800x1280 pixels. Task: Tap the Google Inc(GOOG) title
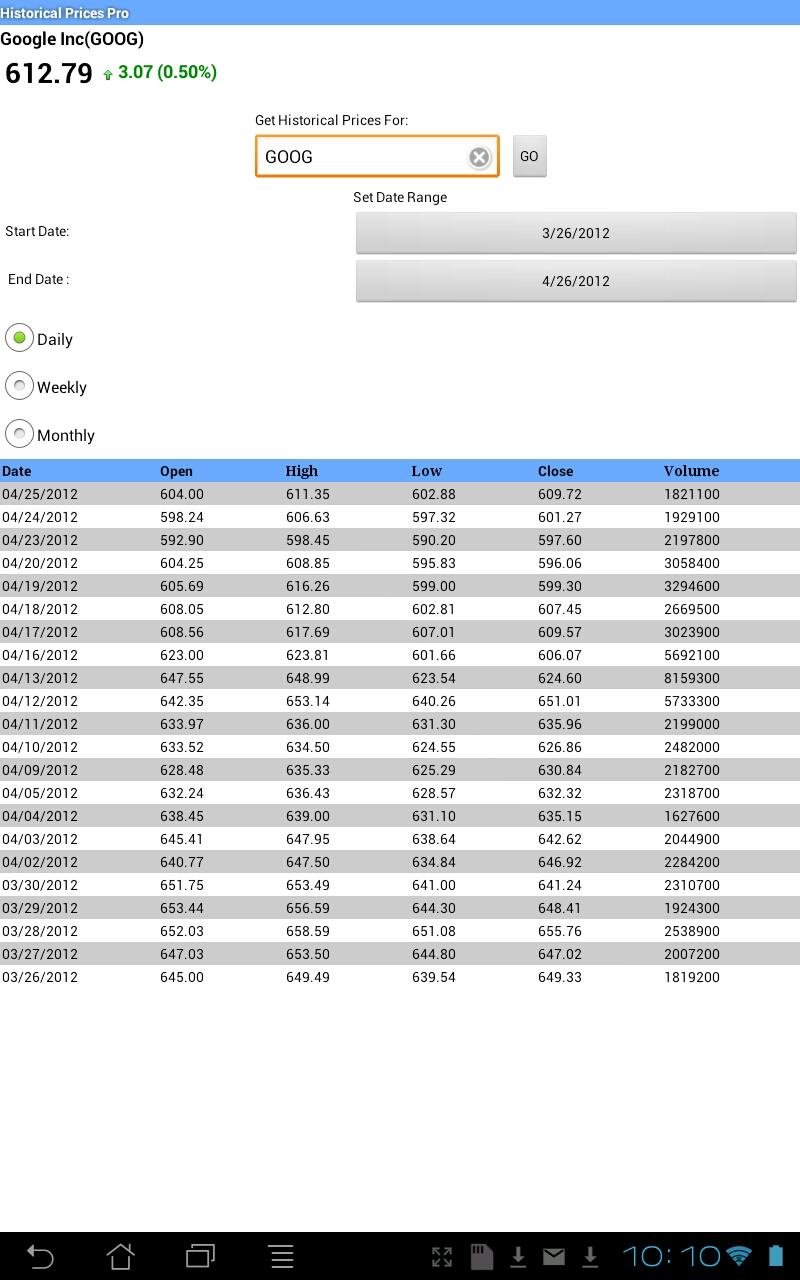pos(72,39)
